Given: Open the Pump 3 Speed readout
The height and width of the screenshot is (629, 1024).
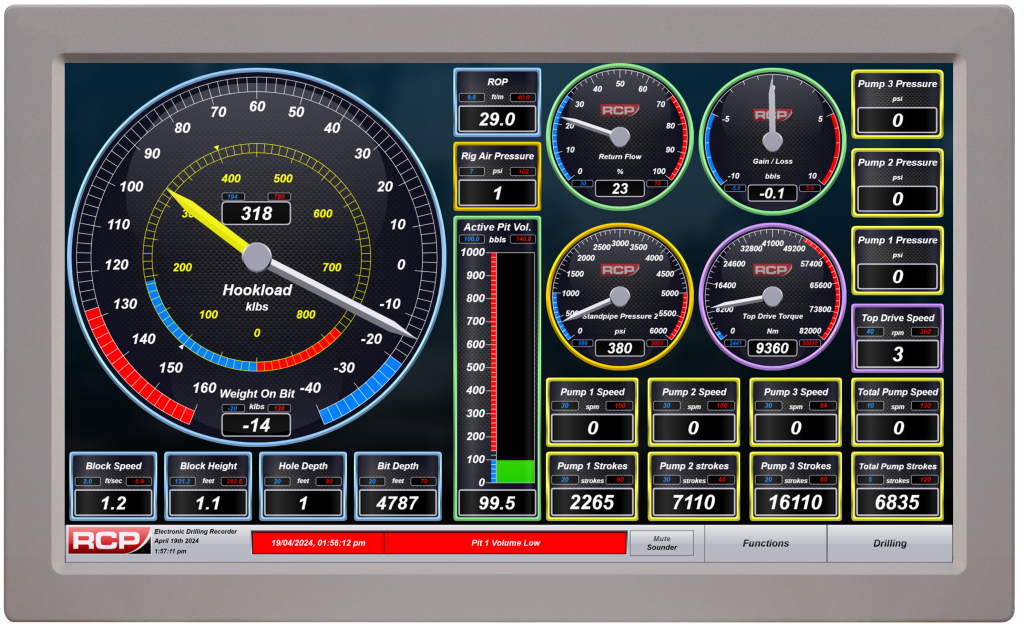Looking at the screenshot, I should pyautogui.click(x=795, y=412).
